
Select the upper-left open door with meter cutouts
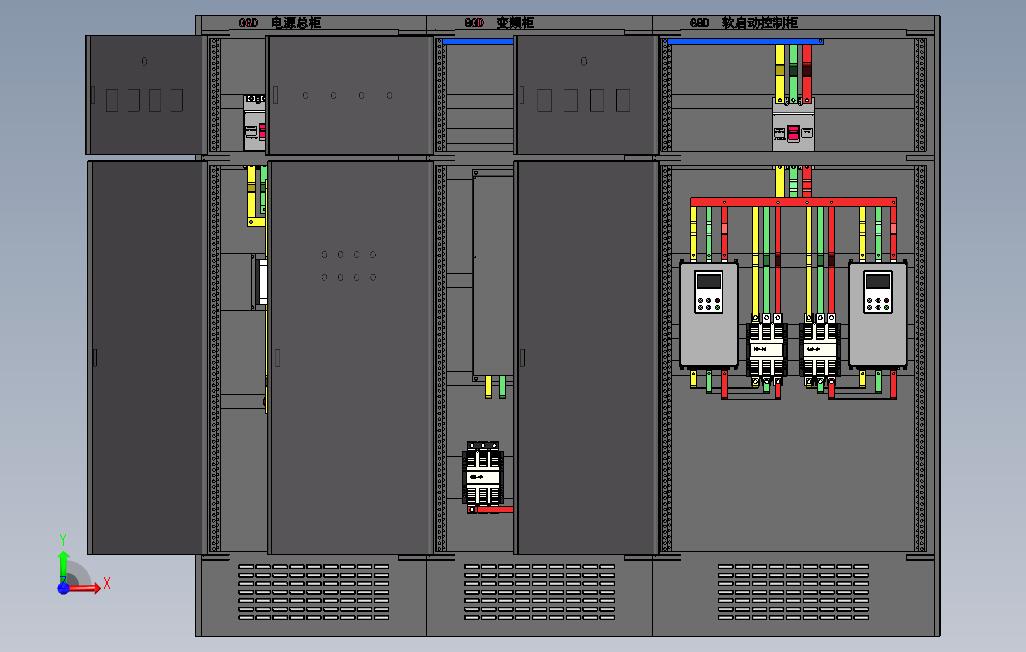(146, 95)
